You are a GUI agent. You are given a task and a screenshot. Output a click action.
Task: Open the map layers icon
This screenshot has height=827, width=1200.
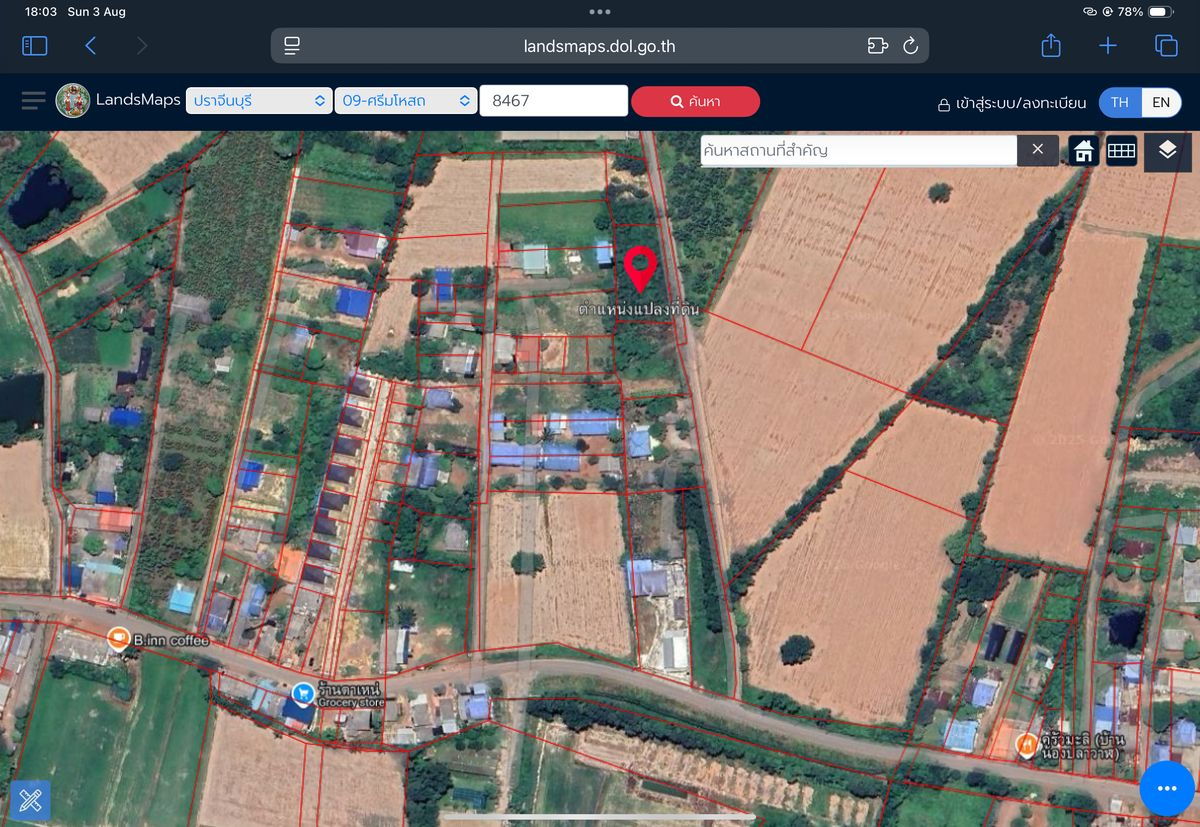click(x=1167, y=151)
